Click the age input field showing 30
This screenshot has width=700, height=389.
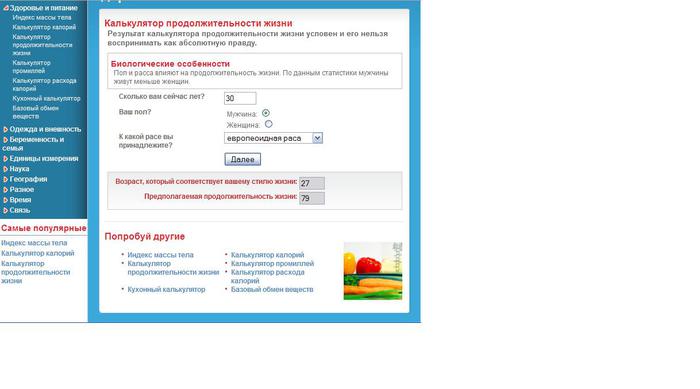pyautogui.click(x=240, y=98)
